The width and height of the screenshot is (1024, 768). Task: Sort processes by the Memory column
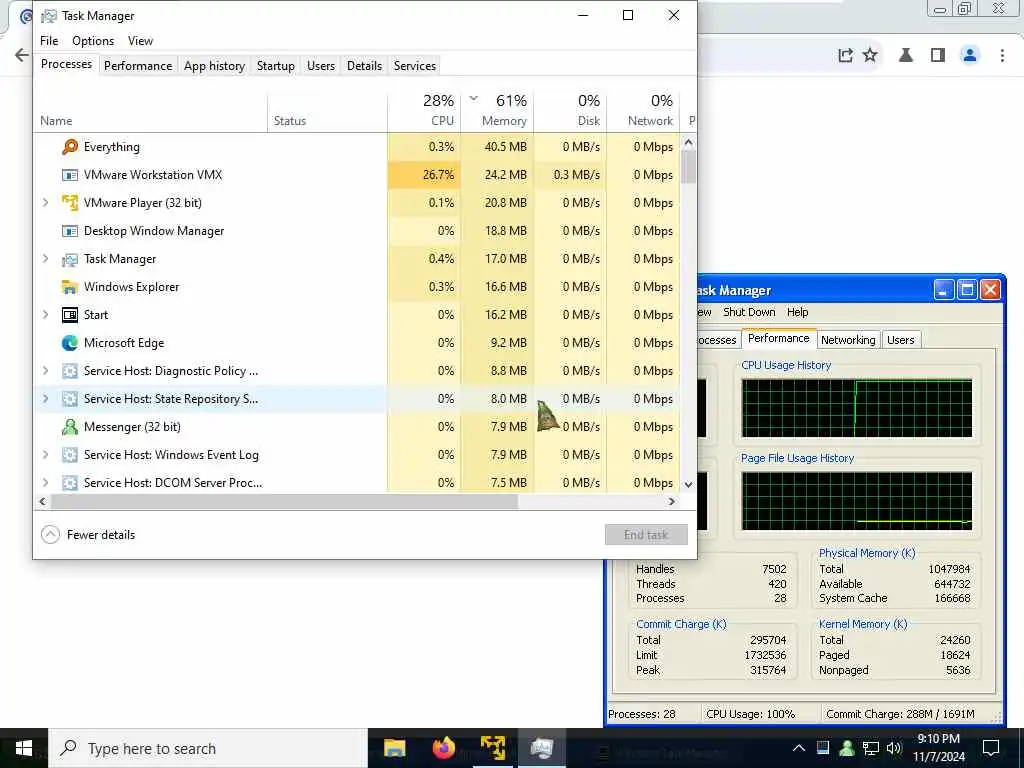[498, 110]
